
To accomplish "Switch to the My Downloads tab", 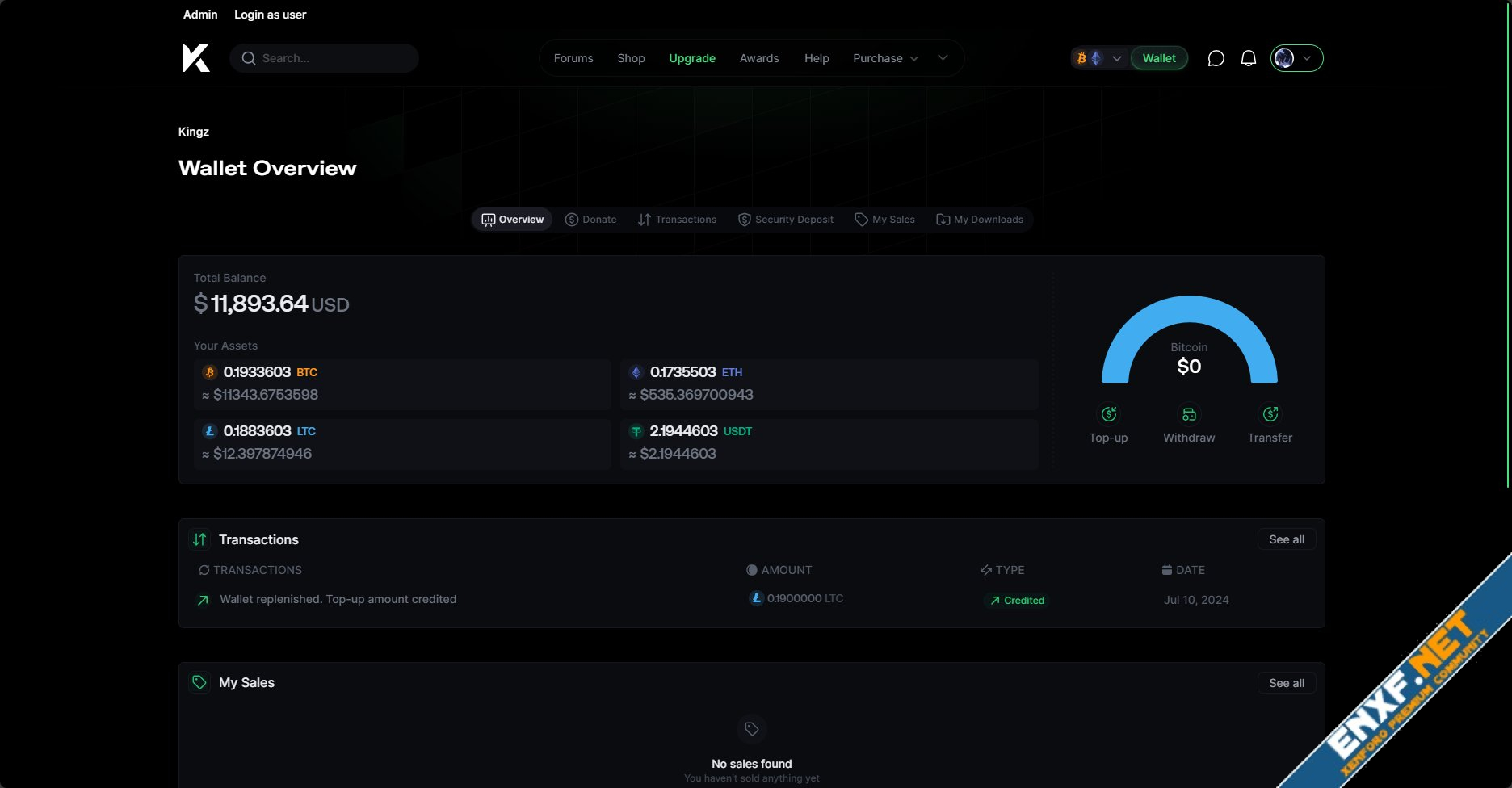I will point(979,220).
